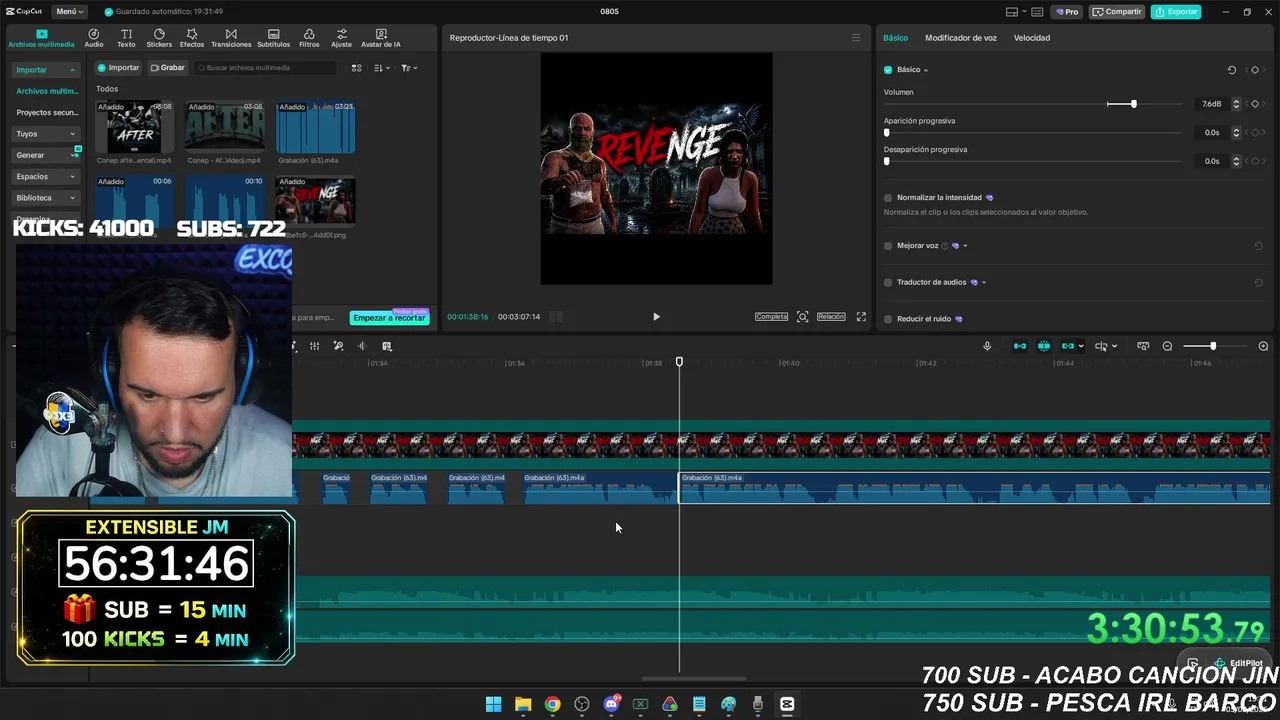Play the preview video
This screenshot has width=1280, height=720.
656,317
